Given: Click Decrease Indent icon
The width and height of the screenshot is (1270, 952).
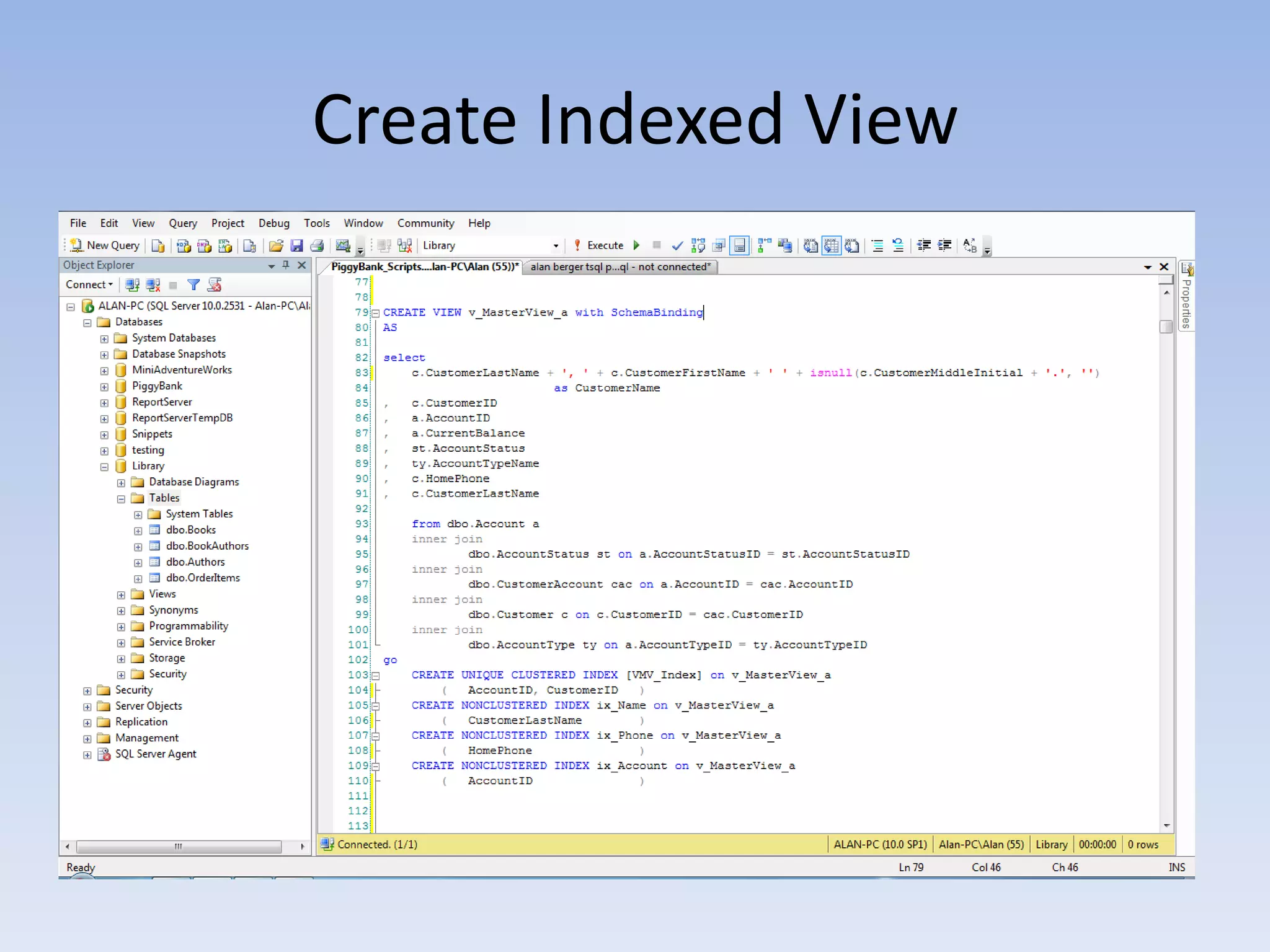Looking at the screenshot, I should point(924,246).
